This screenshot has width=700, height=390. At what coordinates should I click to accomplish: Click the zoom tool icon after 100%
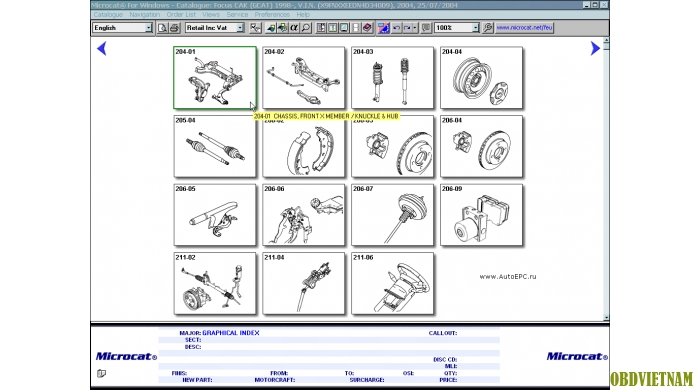[488, 28]
